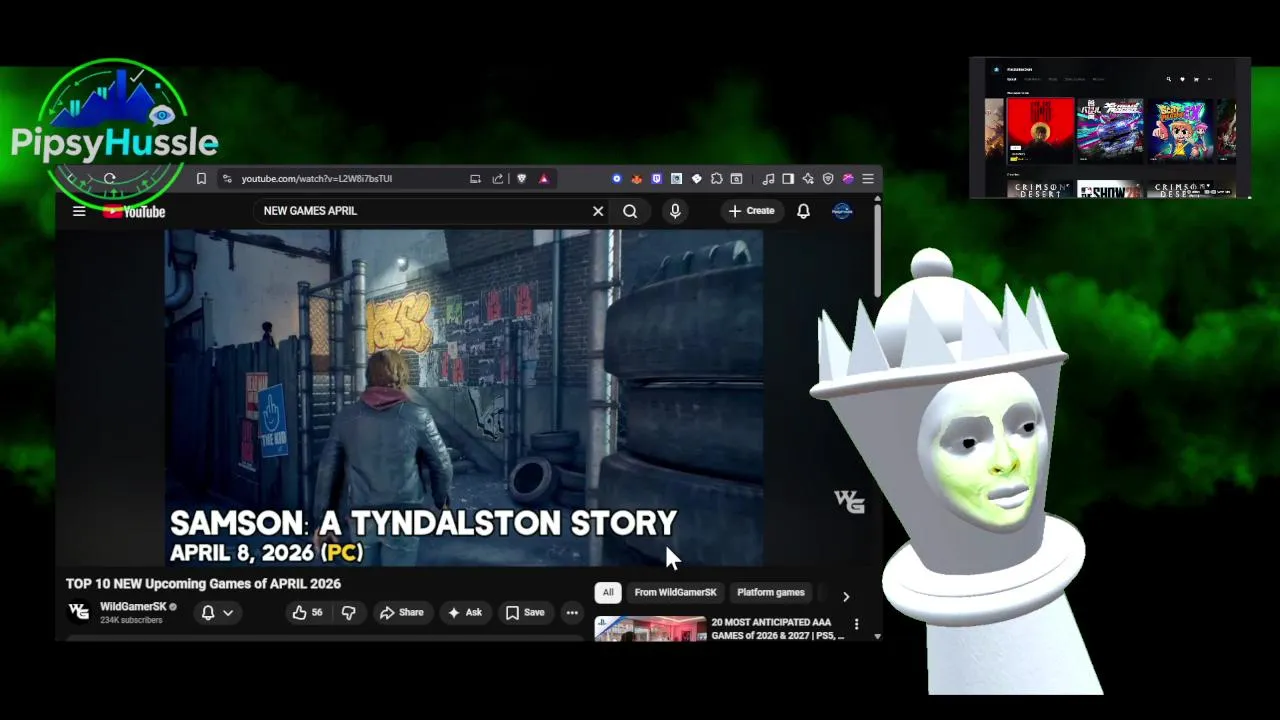Open the 20 MOST ANTICIPATED AAA GAMES title

[777, 629]
